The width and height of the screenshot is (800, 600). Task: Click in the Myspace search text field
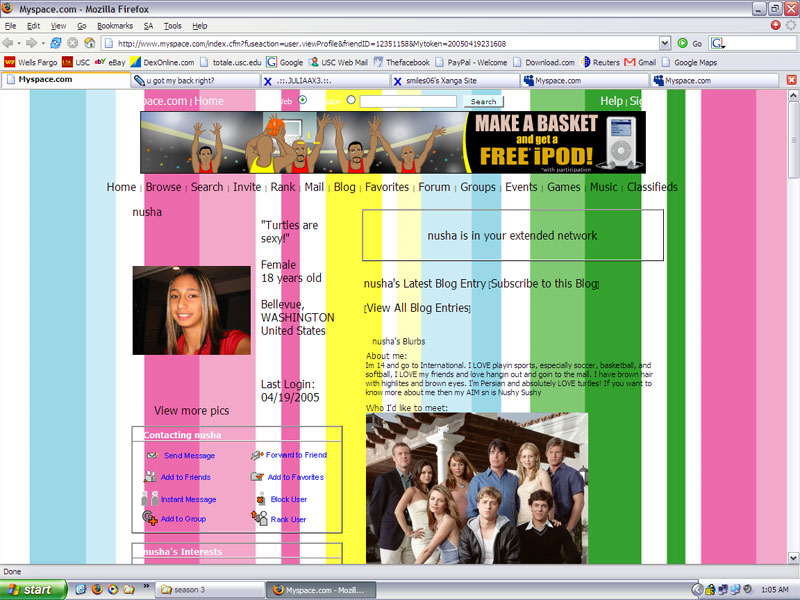pyautogui.click(x=408, y=102)
